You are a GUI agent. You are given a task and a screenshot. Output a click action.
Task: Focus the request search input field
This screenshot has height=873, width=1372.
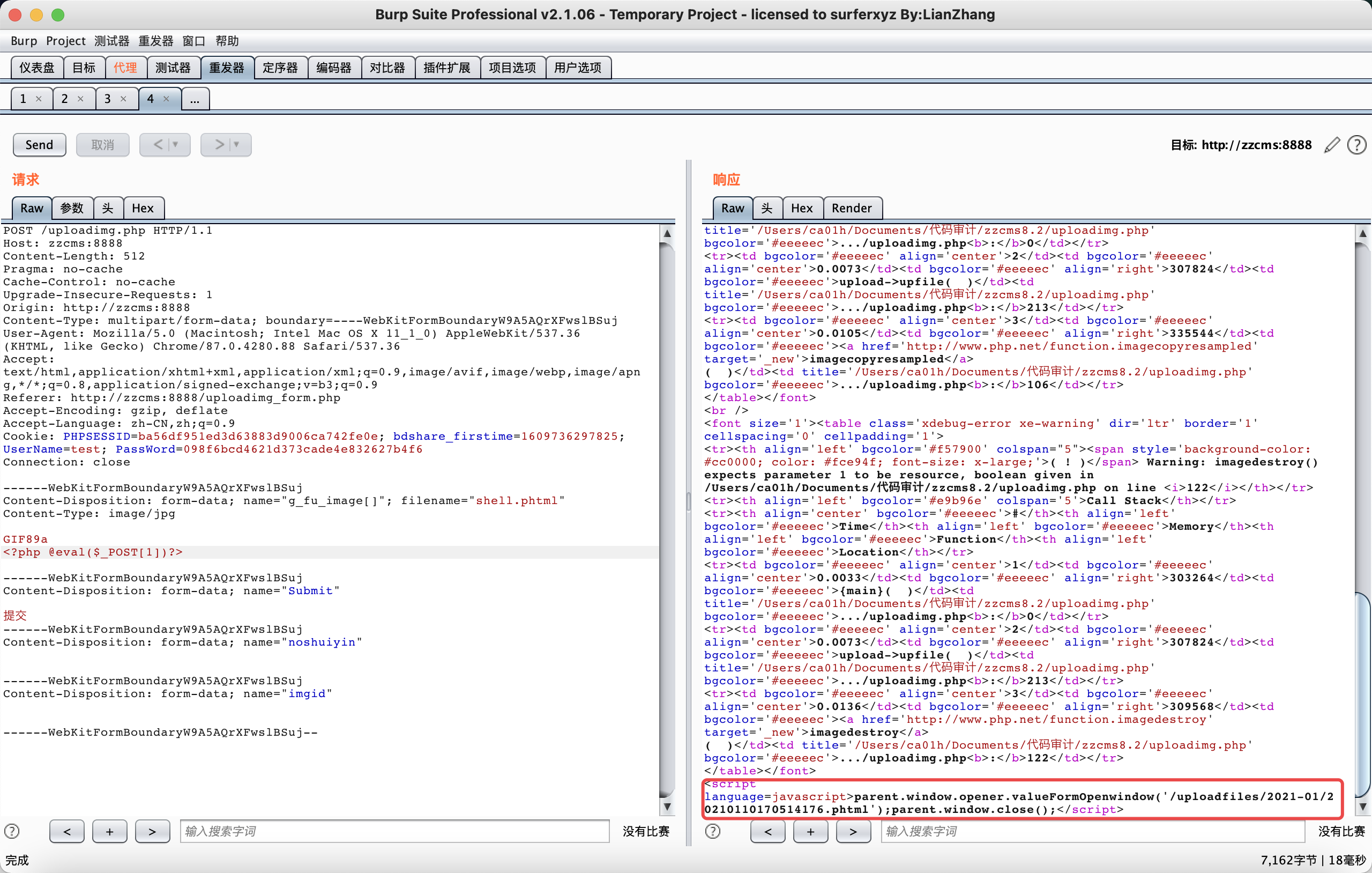pos(395,831)
